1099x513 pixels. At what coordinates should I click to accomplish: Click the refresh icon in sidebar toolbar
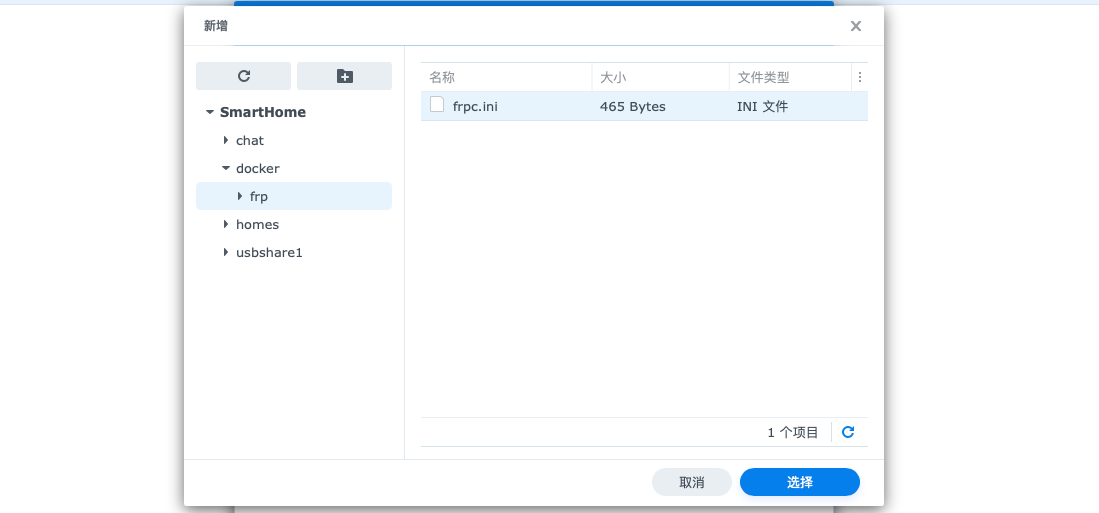point(243,76)
